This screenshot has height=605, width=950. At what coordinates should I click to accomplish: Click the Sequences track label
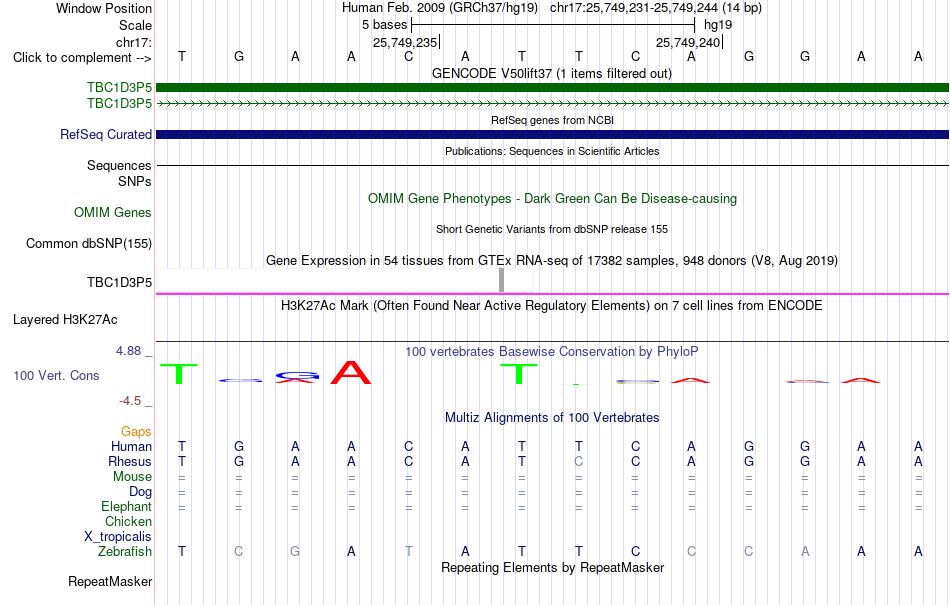[x=119, y=165]
